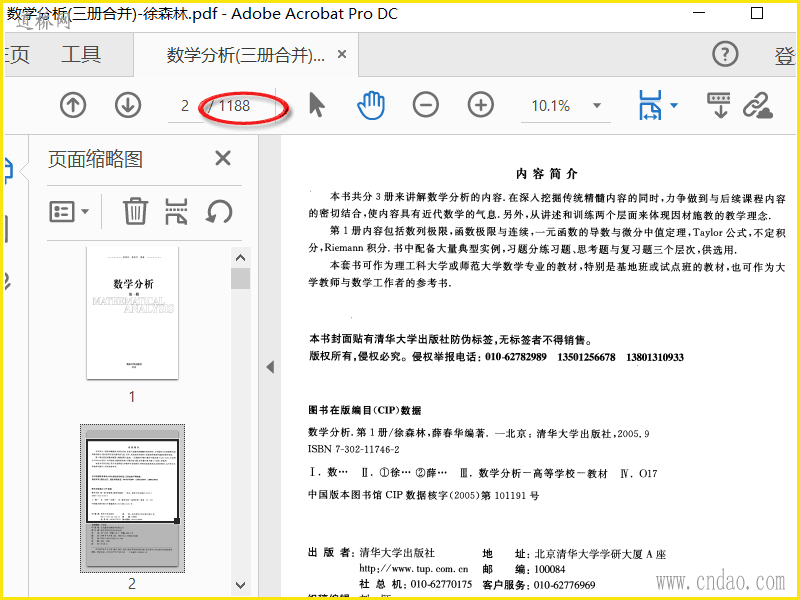Select page 1 thumbnail
This screenshot has height=600, width=800.
tap(132, 313)
